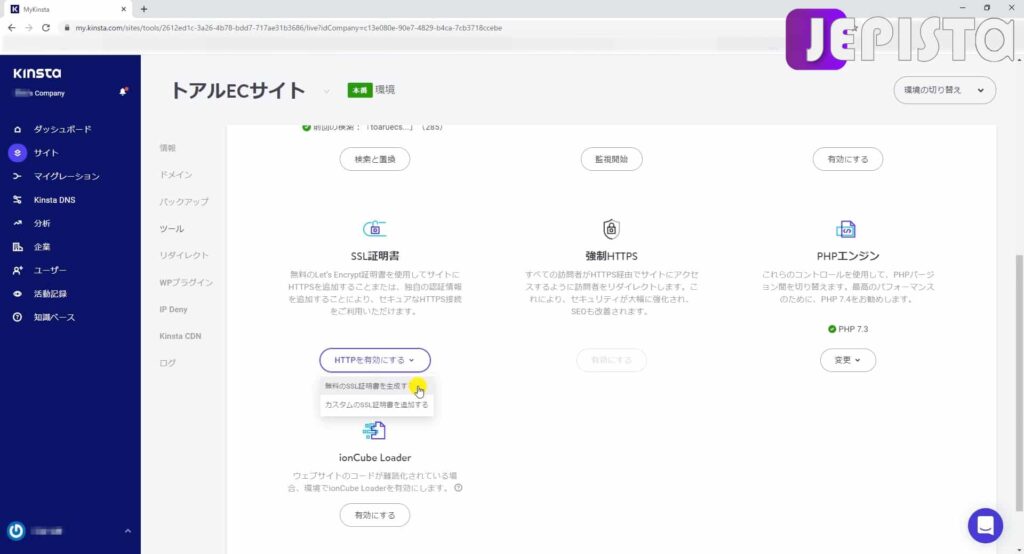
Task: Open 活動記録 page
Action: coord(50,294)
